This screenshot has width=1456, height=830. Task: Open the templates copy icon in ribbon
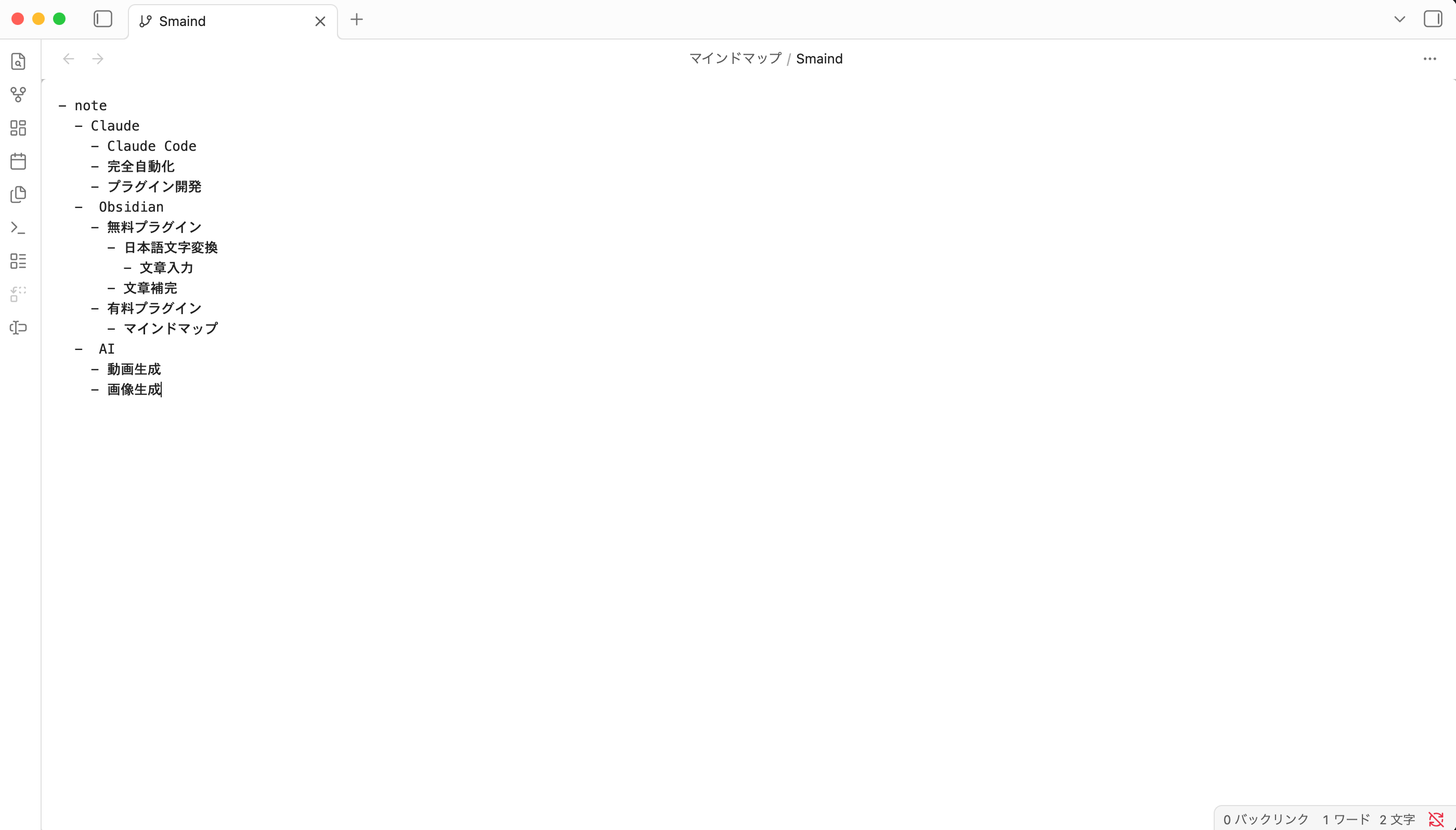click(18, 194)
